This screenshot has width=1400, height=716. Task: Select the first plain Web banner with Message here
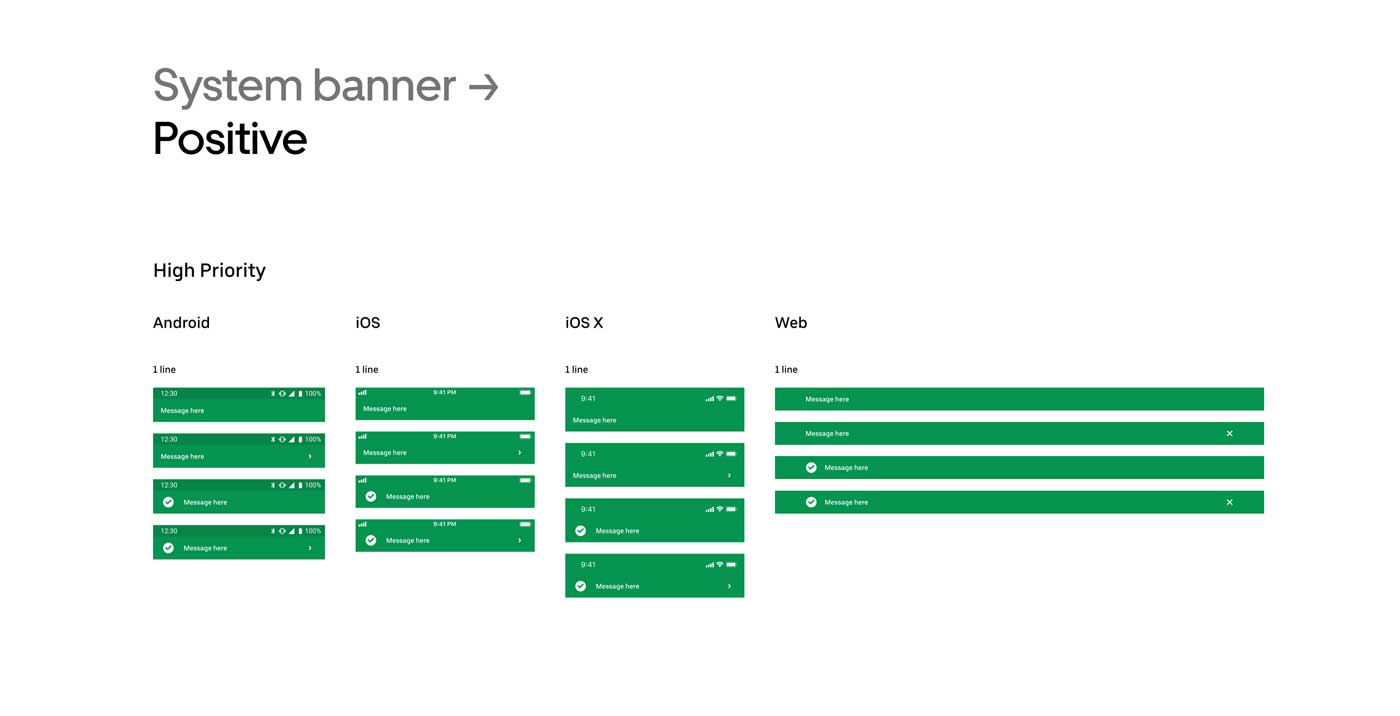tap(1019, 399)
